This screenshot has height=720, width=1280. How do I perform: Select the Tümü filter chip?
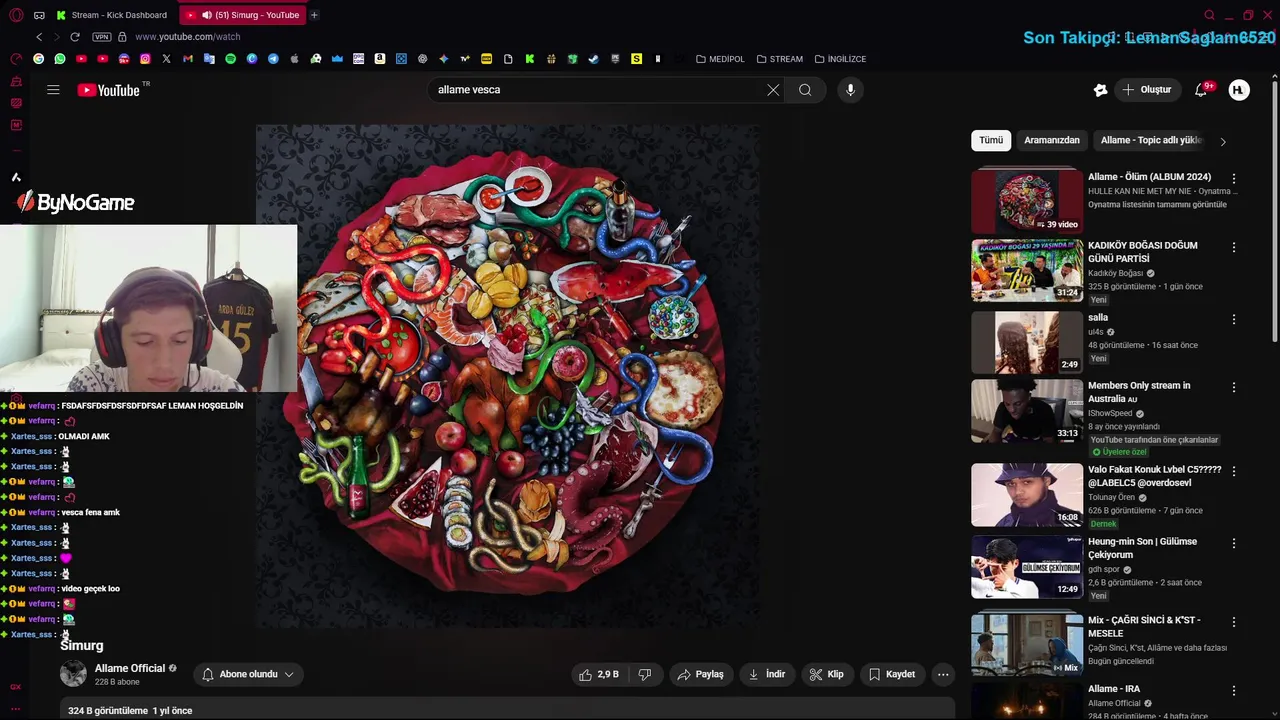pyautogui.click(x=991, y=141)
